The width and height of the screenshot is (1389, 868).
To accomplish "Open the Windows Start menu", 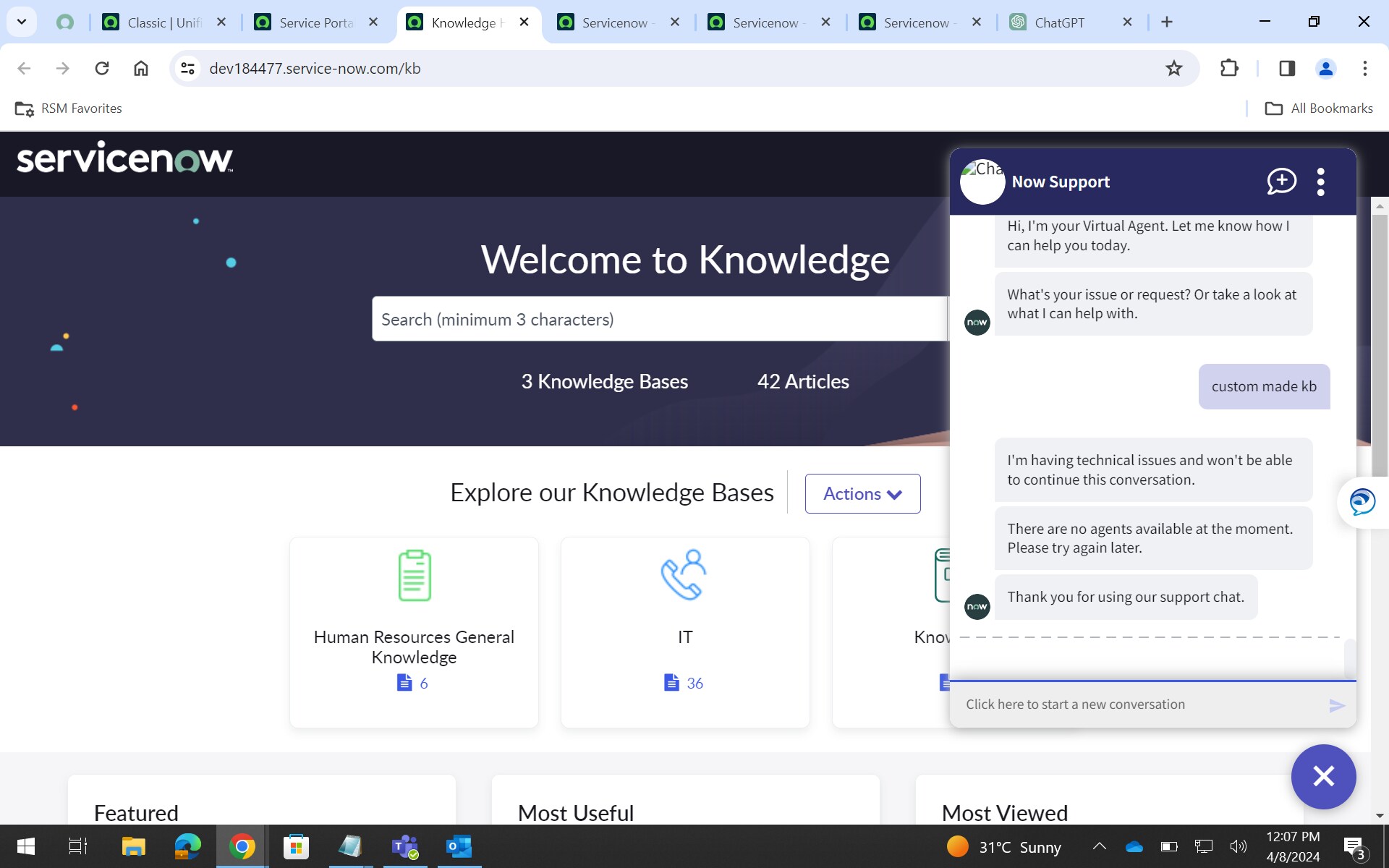I will [25, 846].
